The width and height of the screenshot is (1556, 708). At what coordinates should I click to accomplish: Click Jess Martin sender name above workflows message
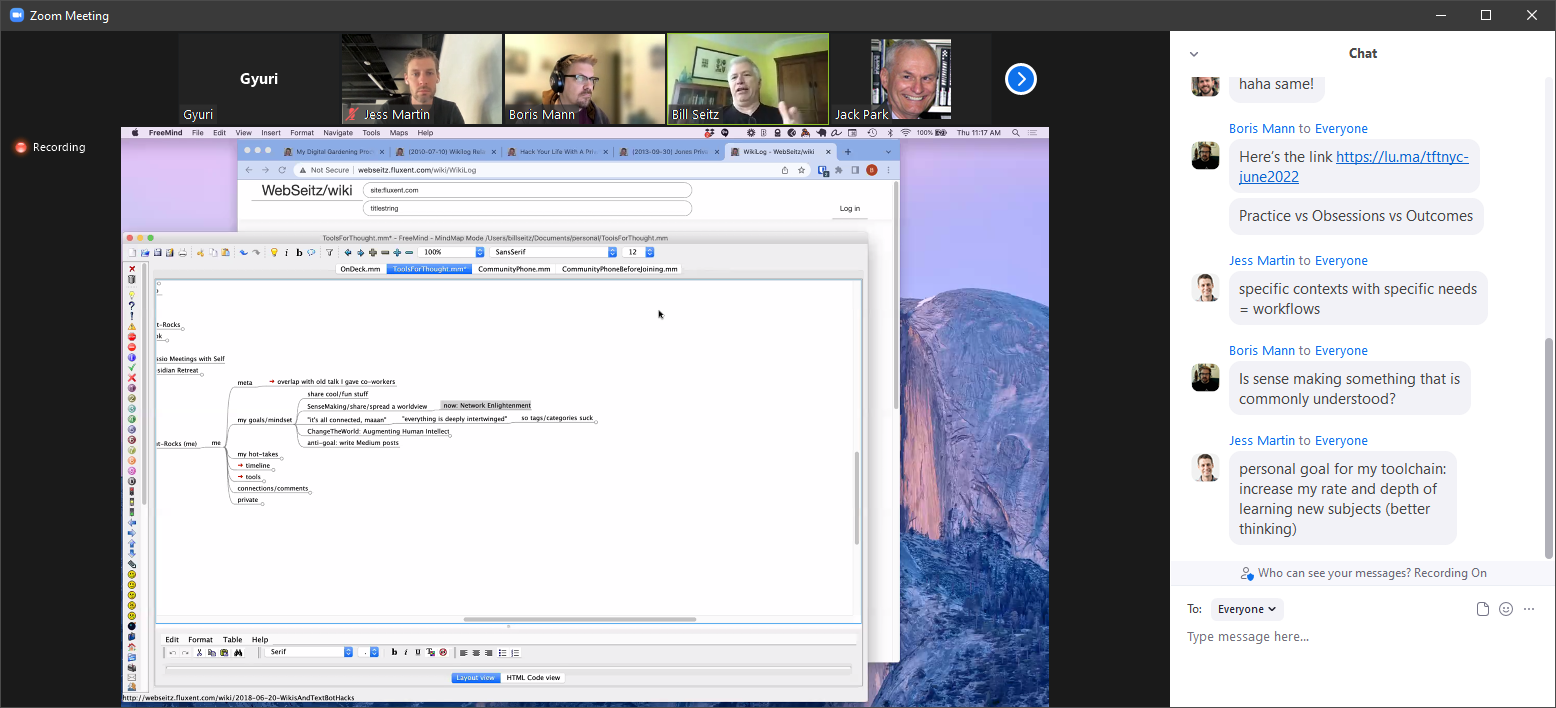pyautogui.click(x=1262, y=261)
